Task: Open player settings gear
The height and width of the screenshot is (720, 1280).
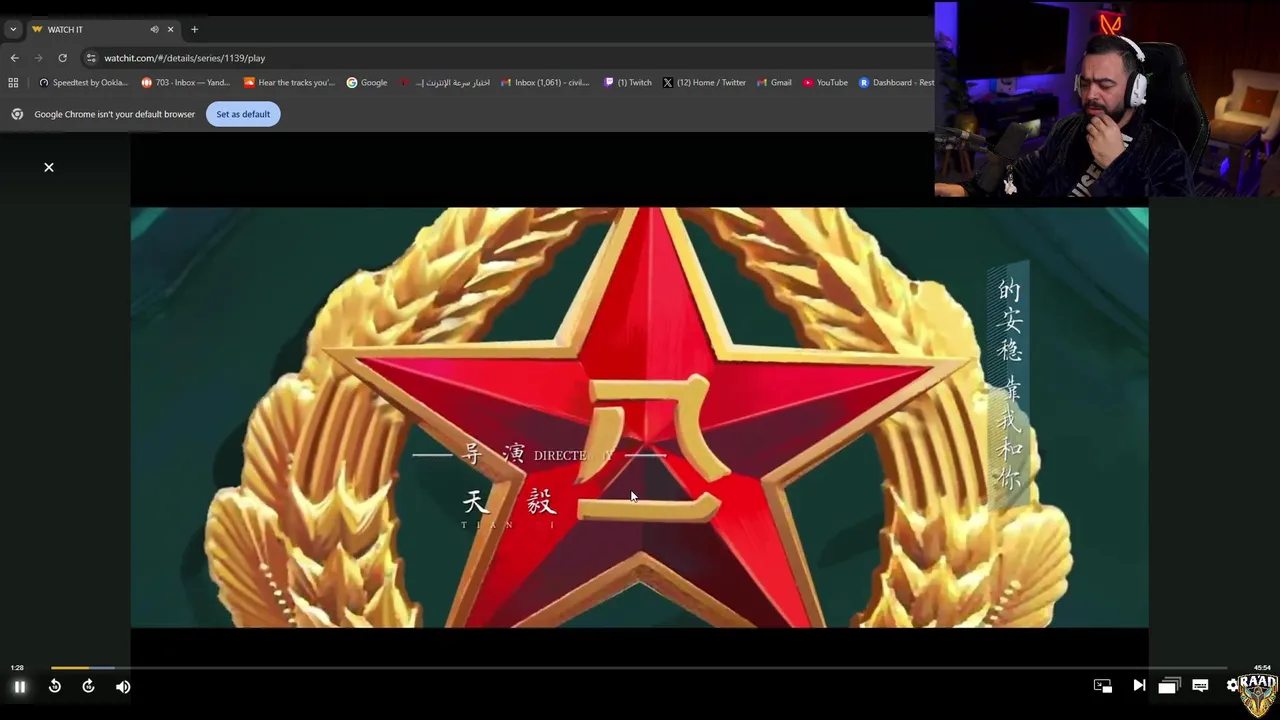Action: pos(1232,685)
